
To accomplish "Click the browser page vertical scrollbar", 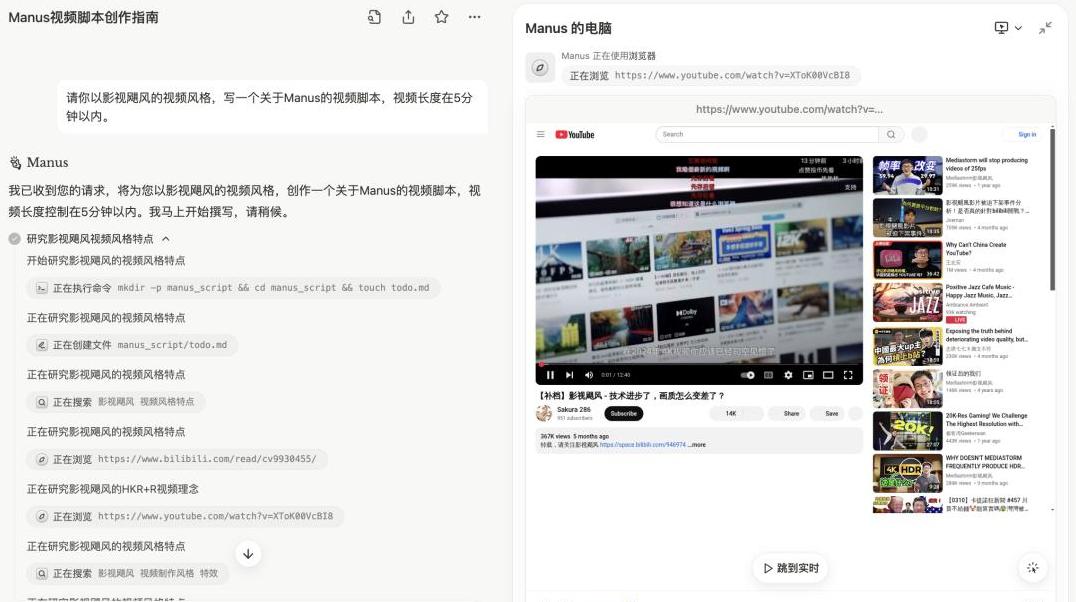I will point(1052,209).
